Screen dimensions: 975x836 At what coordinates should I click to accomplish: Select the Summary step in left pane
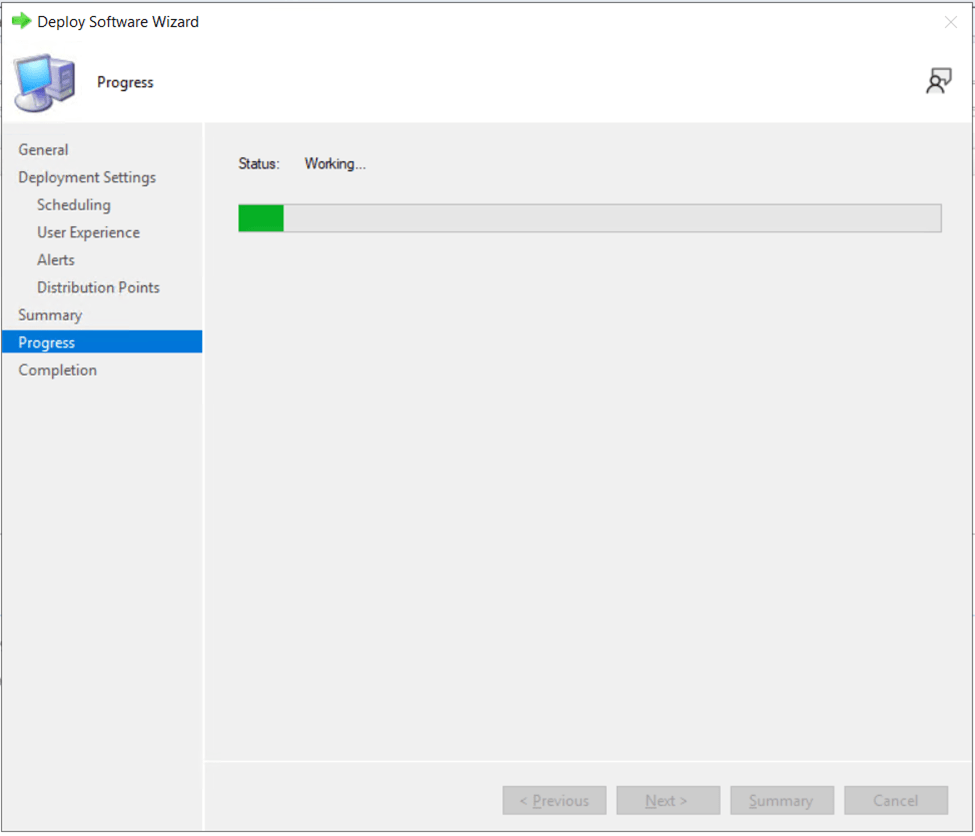click(50, 315)
